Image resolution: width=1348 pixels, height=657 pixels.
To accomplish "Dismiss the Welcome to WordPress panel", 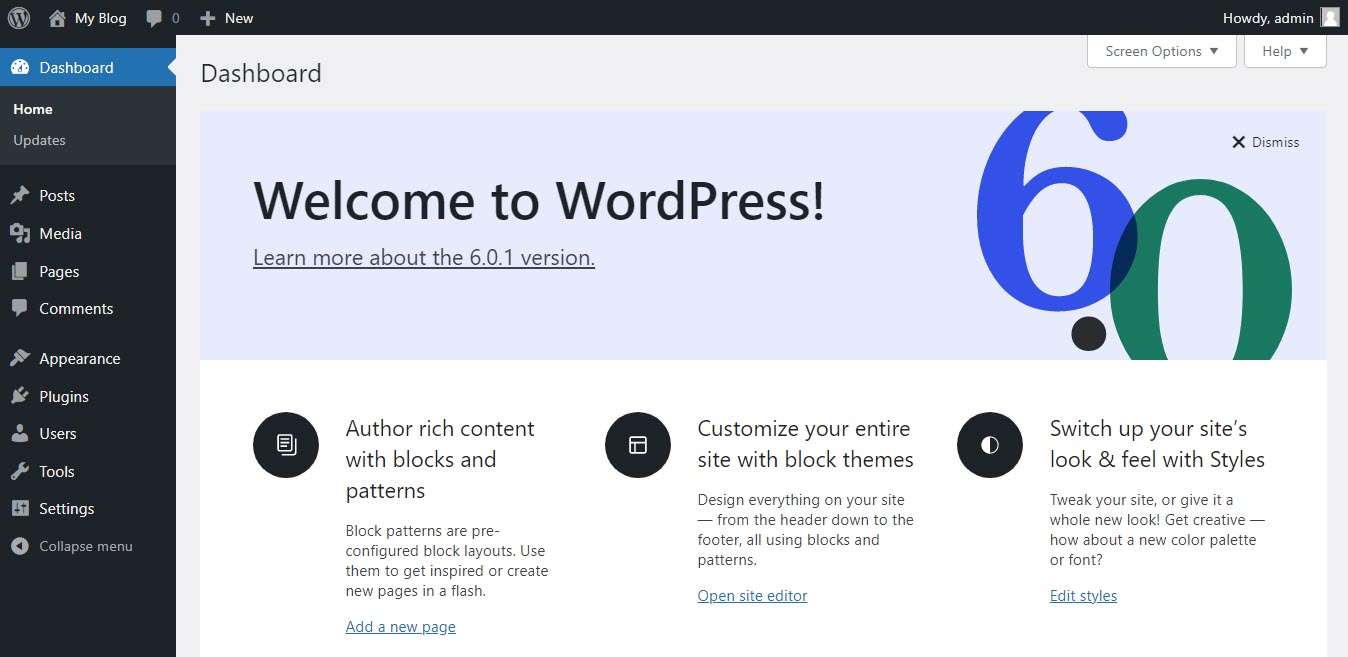I will coord(1265,142).
